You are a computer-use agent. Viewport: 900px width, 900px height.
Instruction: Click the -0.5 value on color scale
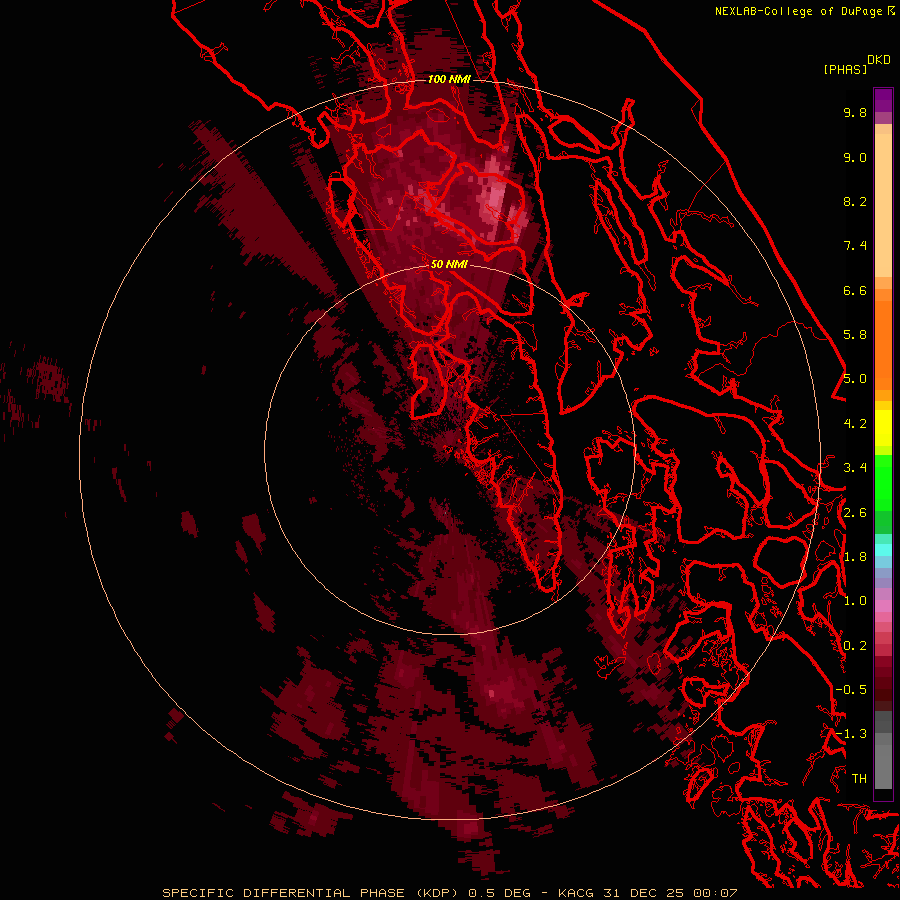click(x=851, y=690)
